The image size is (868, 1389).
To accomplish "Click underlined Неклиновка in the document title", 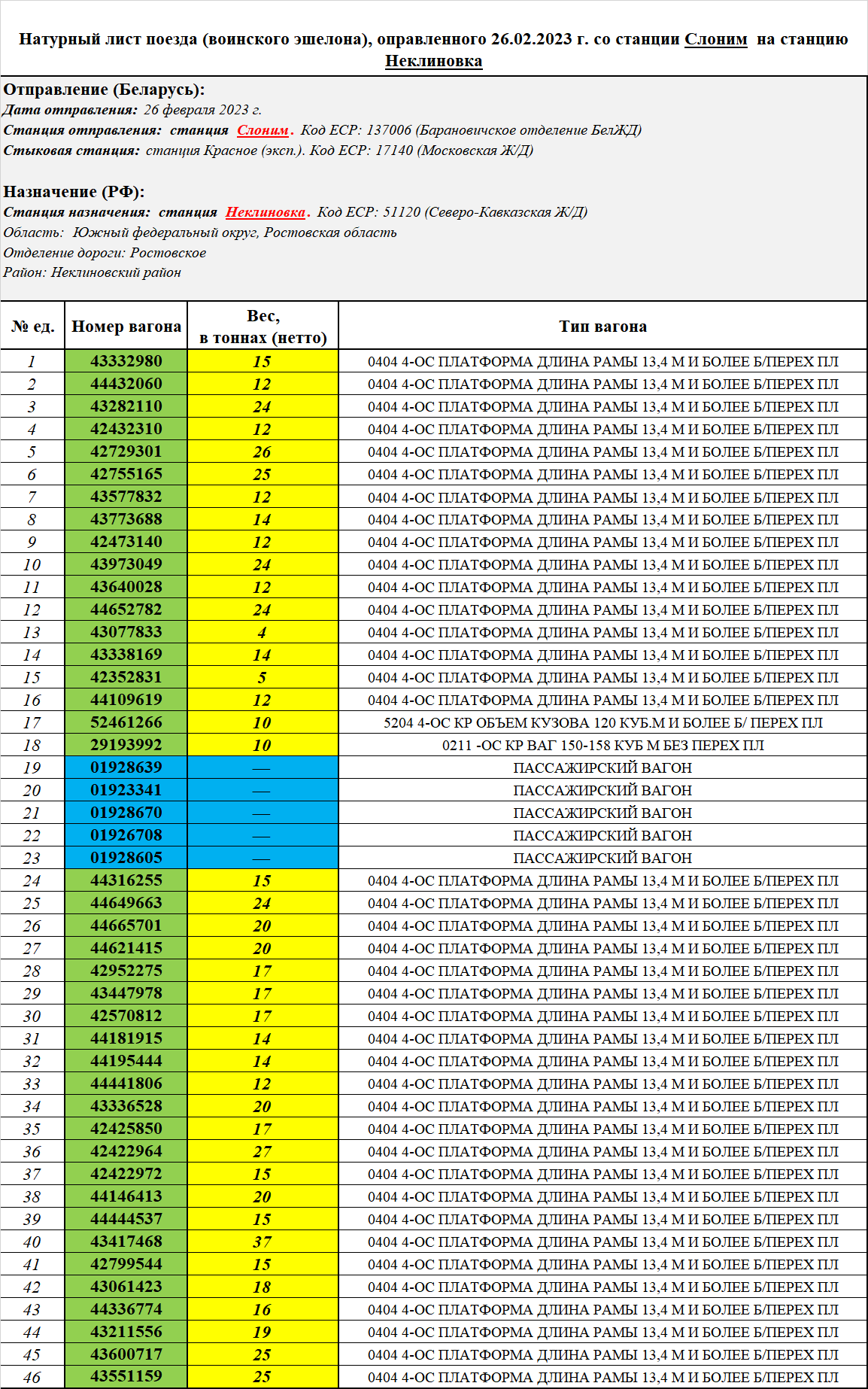I will (433, 61).
